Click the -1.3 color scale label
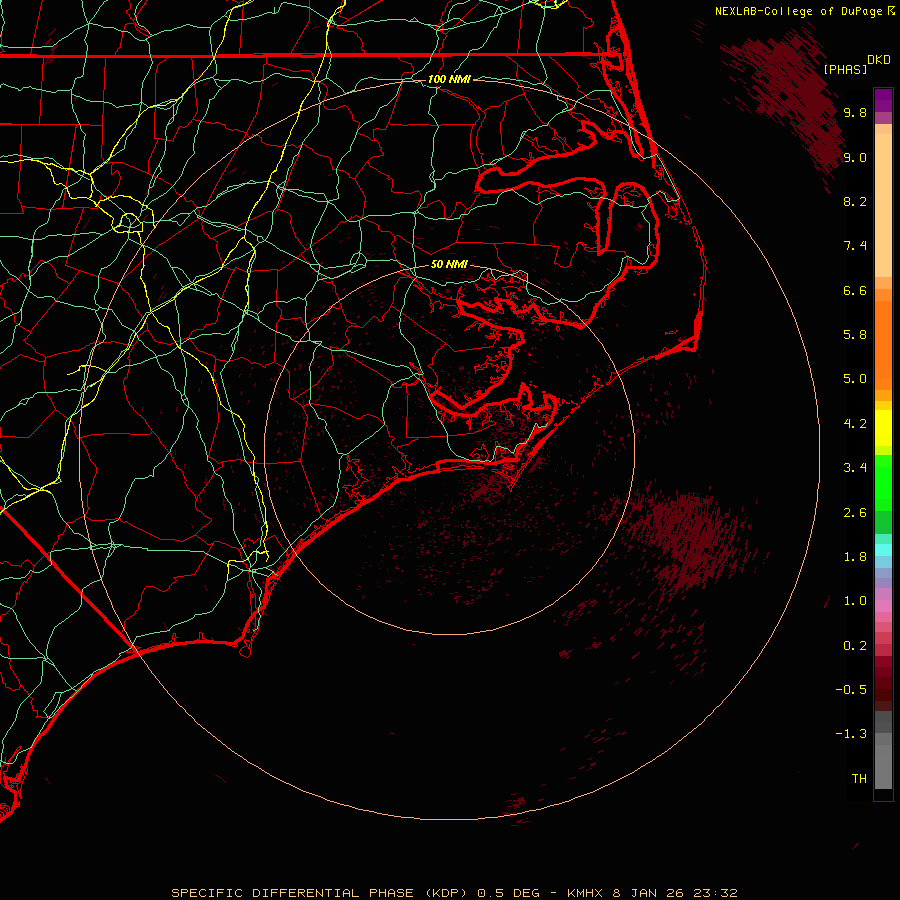This screenshot has height=900, width=900. point(851,734)
